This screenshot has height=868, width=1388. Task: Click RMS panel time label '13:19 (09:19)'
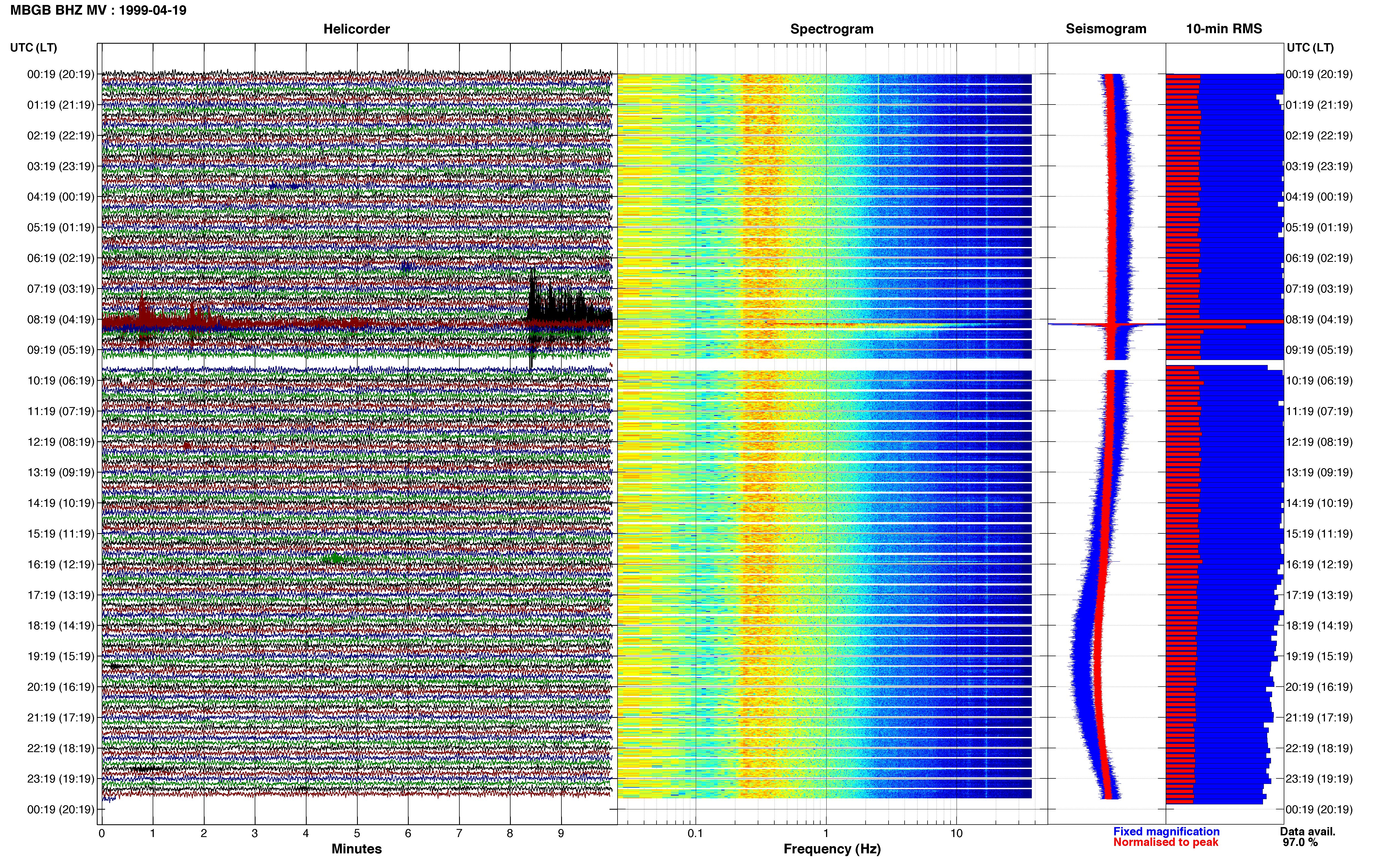point(1319,472)
